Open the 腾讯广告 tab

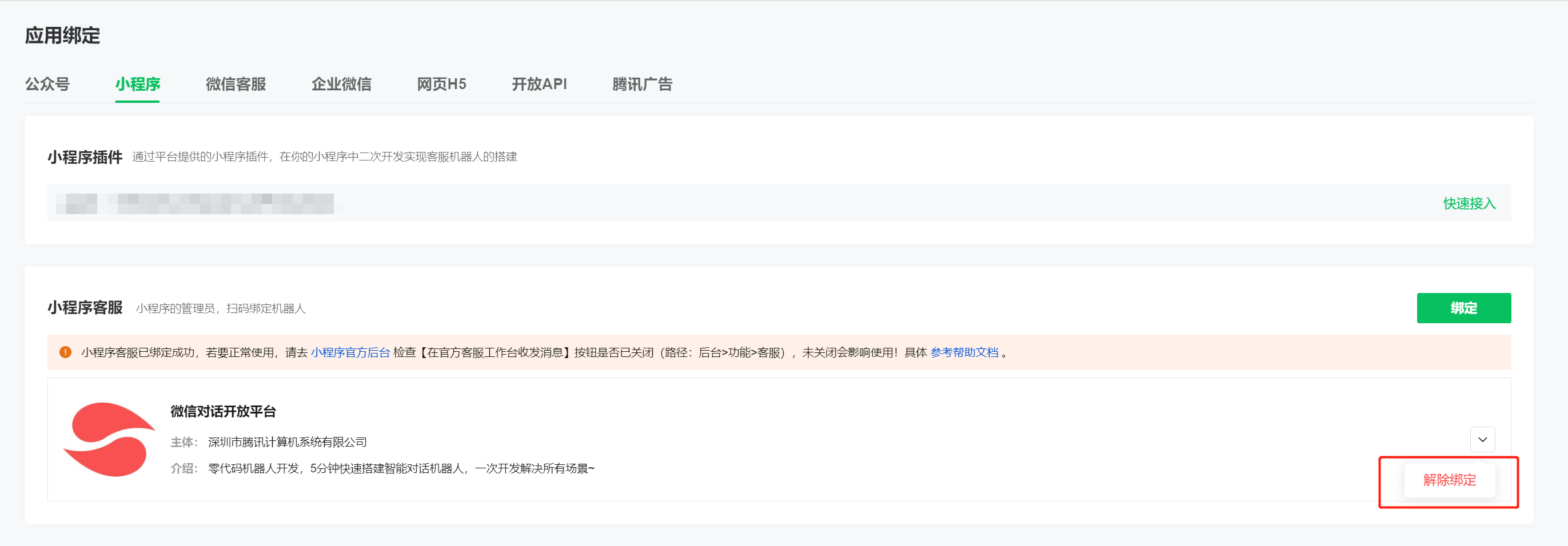pos(643,85)
